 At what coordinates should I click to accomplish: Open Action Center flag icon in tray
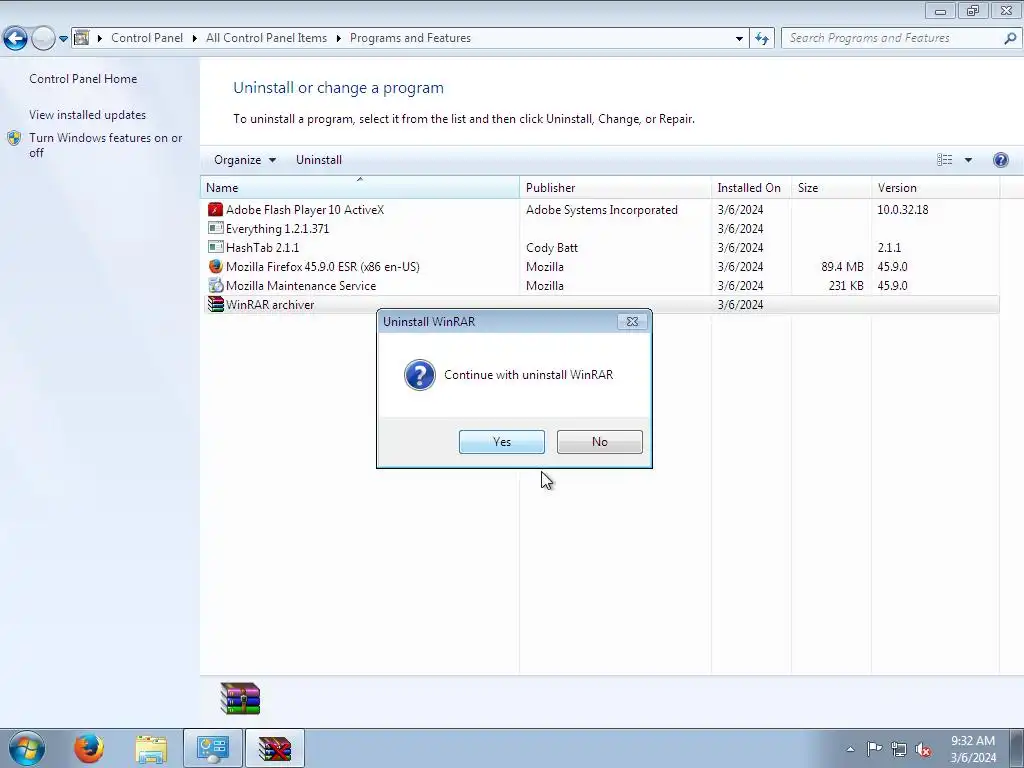pos(874,748)
